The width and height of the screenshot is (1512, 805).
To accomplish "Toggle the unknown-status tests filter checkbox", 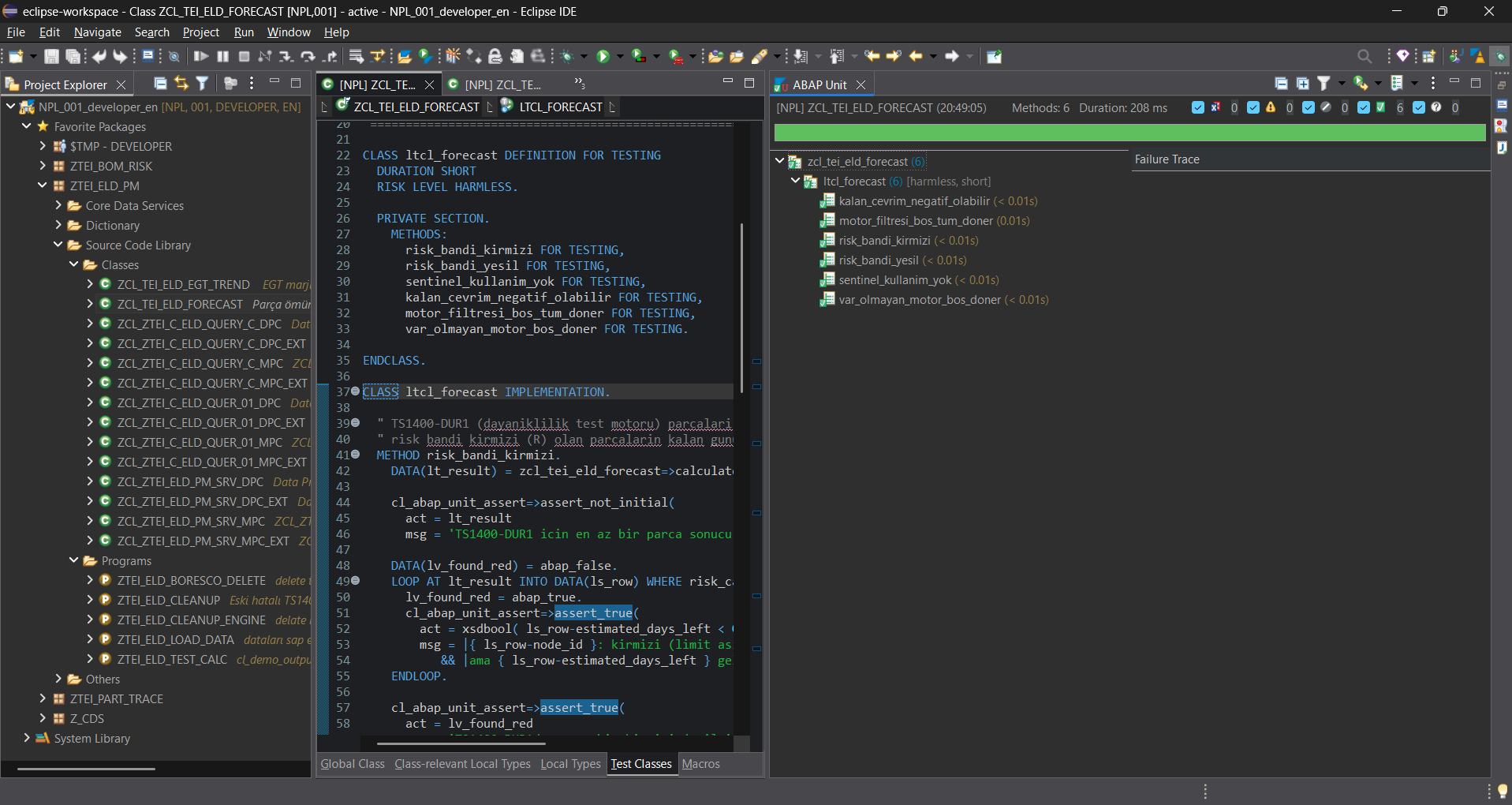I will point(1419,107).
